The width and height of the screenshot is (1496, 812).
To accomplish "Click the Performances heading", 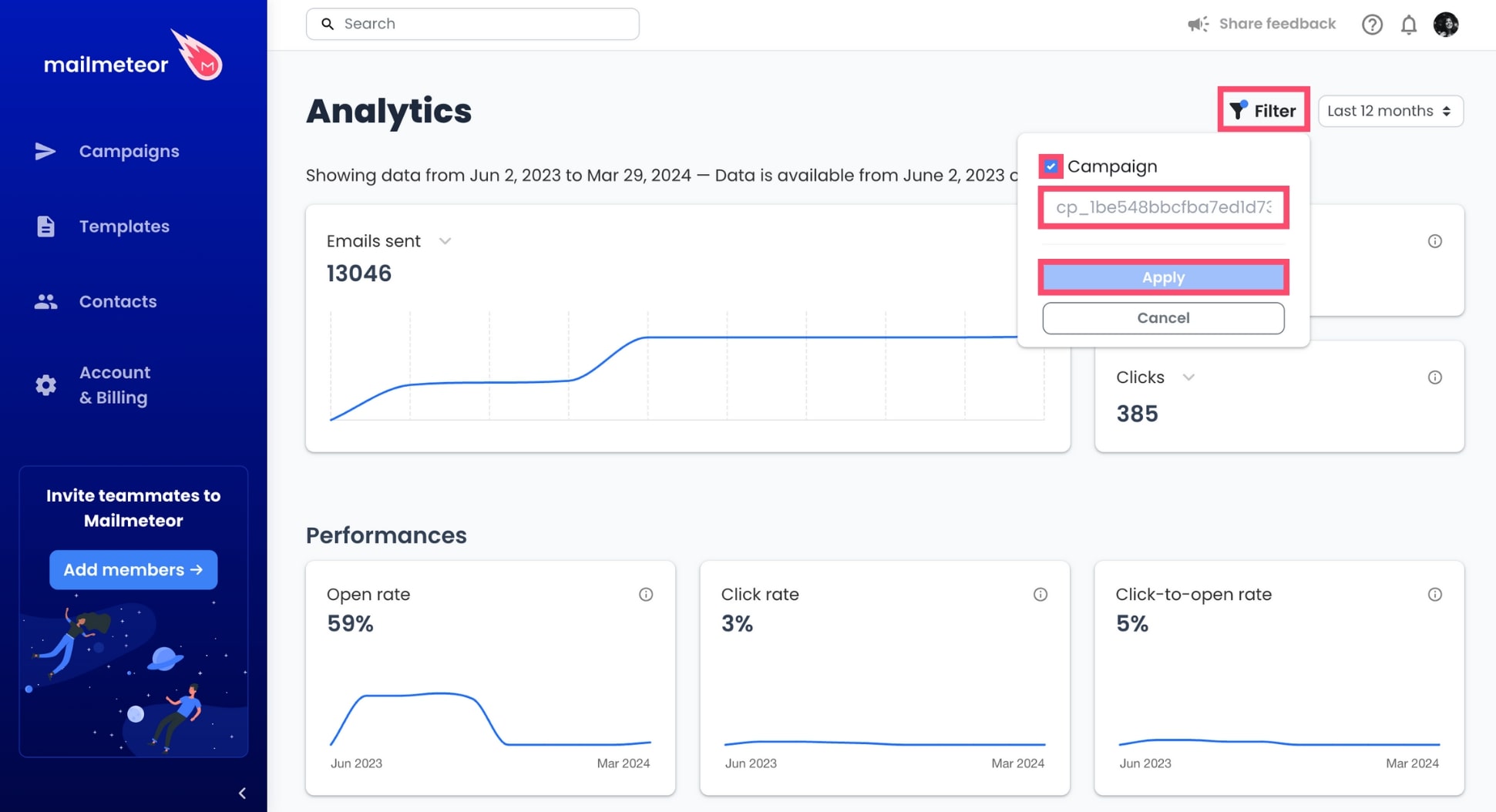I will tap(386, 535).
